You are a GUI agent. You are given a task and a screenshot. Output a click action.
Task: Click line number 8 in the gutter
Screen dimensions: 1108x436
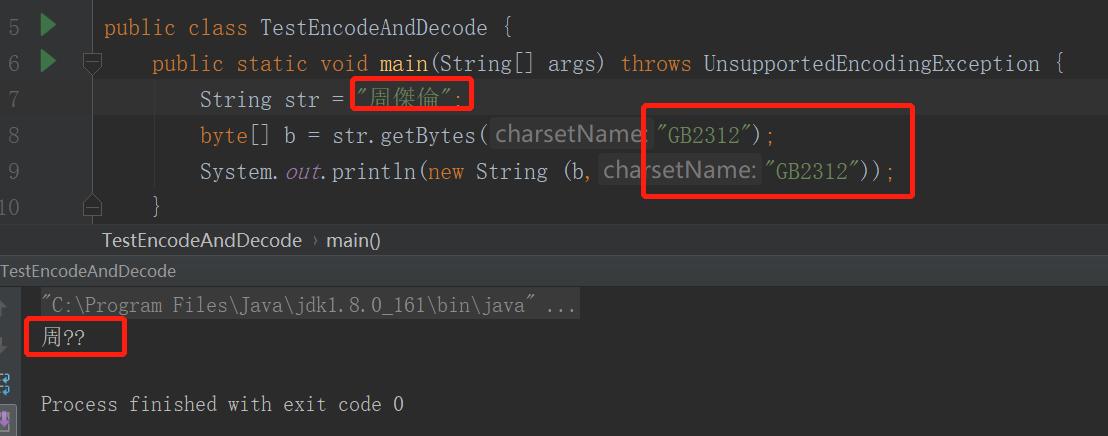13,135
